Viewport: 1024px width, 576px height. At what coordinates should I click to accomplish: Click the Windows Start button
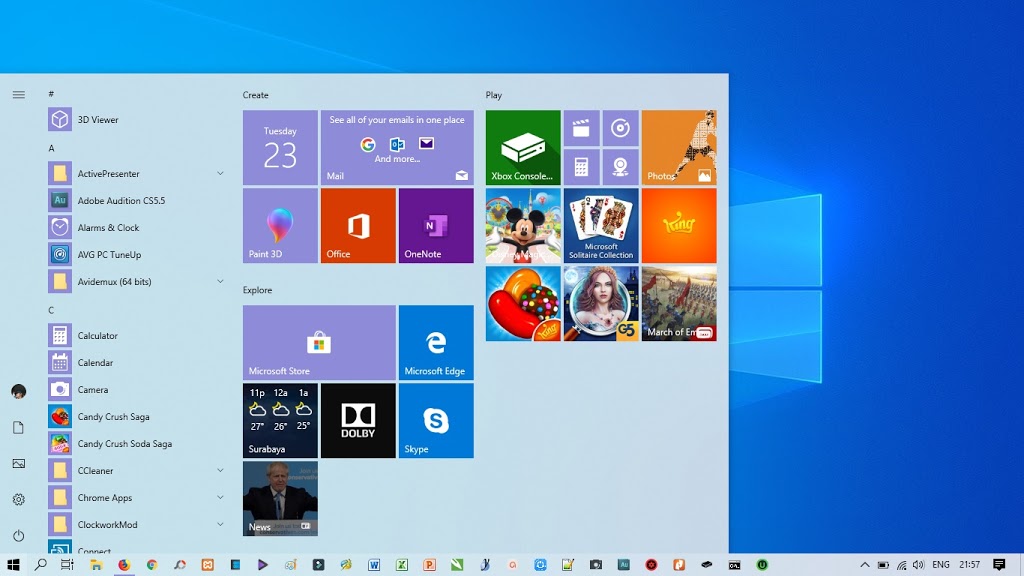point(13,564)
